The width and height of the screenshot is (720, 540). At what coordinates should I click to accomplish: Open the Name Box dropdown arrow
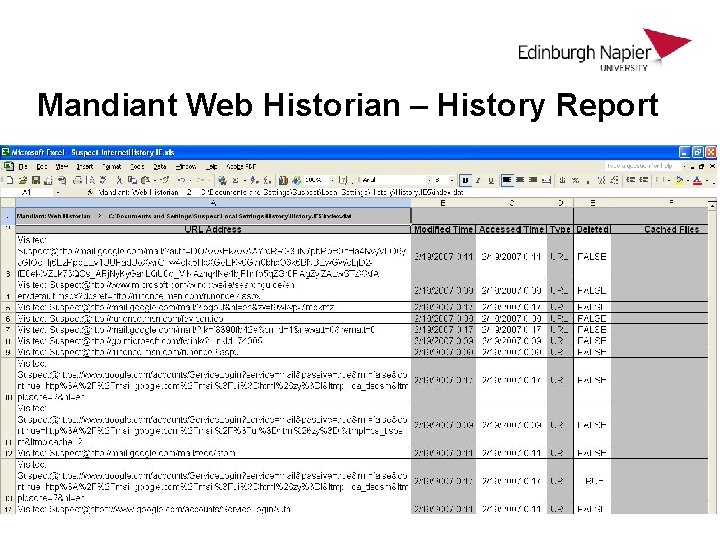58,192
